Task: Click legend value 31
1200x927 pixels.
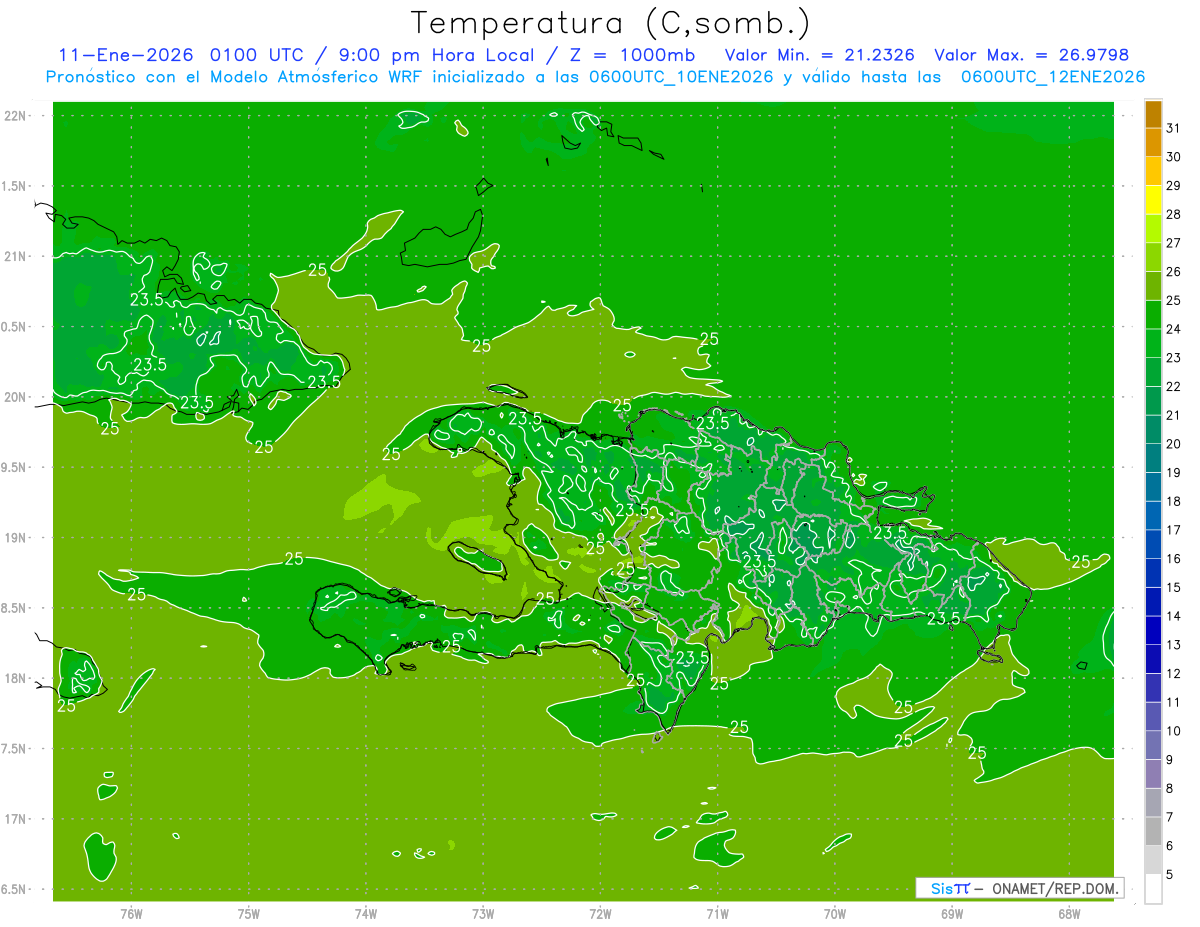Action: 1174,128
